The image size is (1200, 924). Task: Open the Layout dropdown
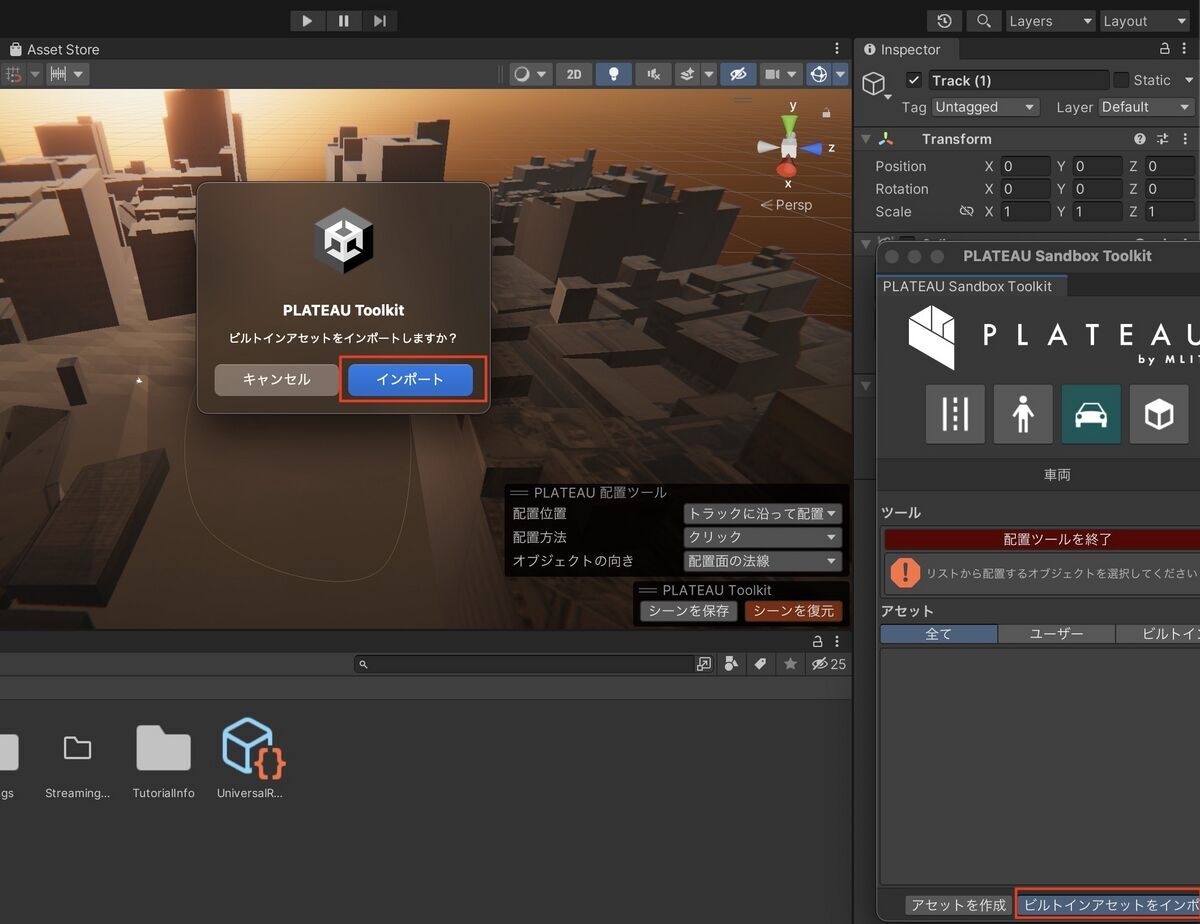pos(1144,21)
